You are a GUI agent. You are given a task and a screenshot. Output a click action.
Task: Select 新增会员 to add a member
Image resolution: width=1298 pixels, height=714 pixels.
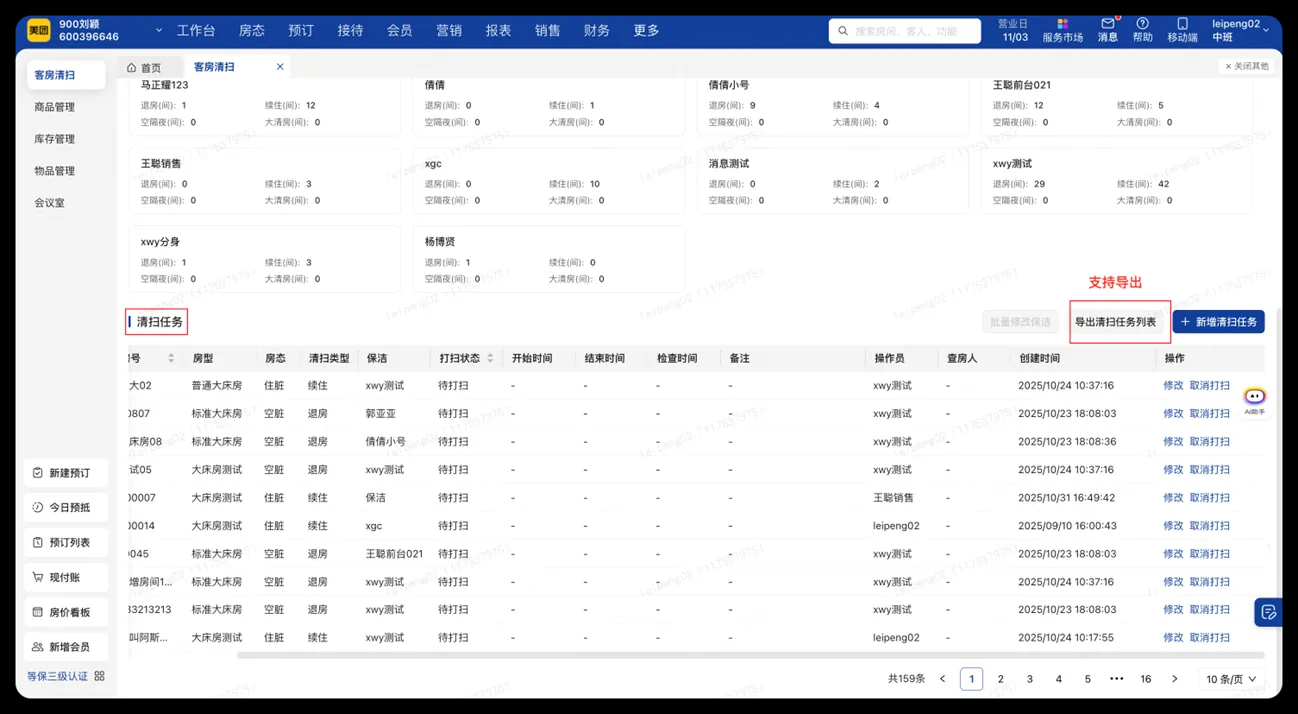65,646
